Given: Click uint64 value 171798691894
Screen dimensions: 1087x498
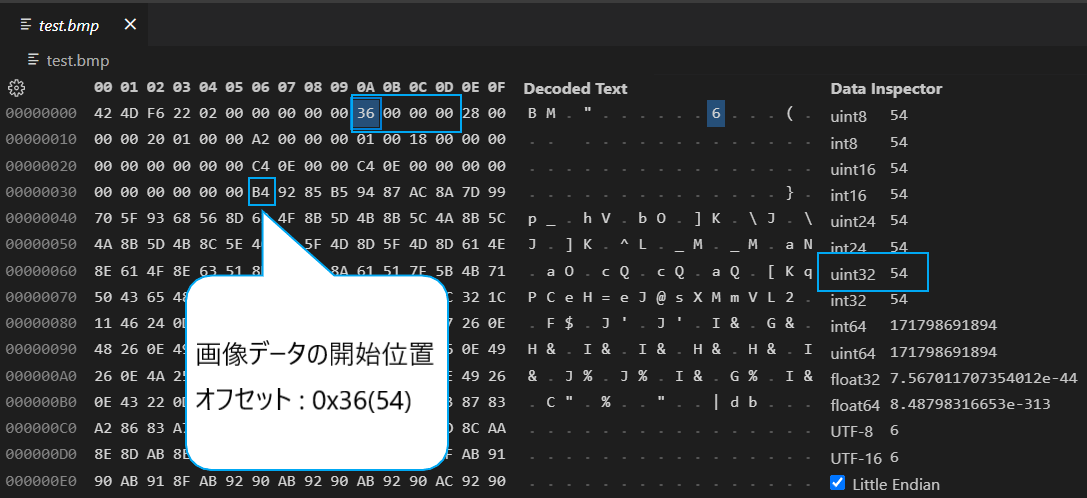Looking at the screenshot, I should [x=943, y=352].
